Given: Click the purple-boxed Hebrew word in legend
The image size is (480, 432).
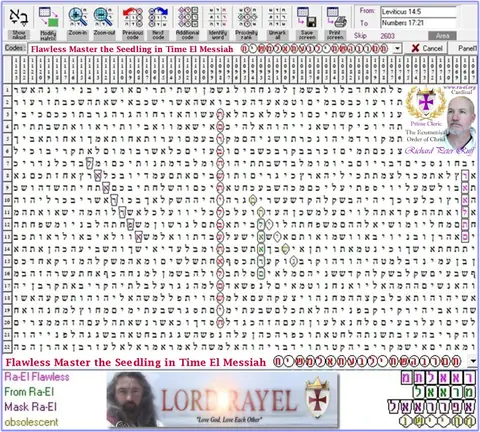Looking at the screenshot, I should [x=437, y=377].
